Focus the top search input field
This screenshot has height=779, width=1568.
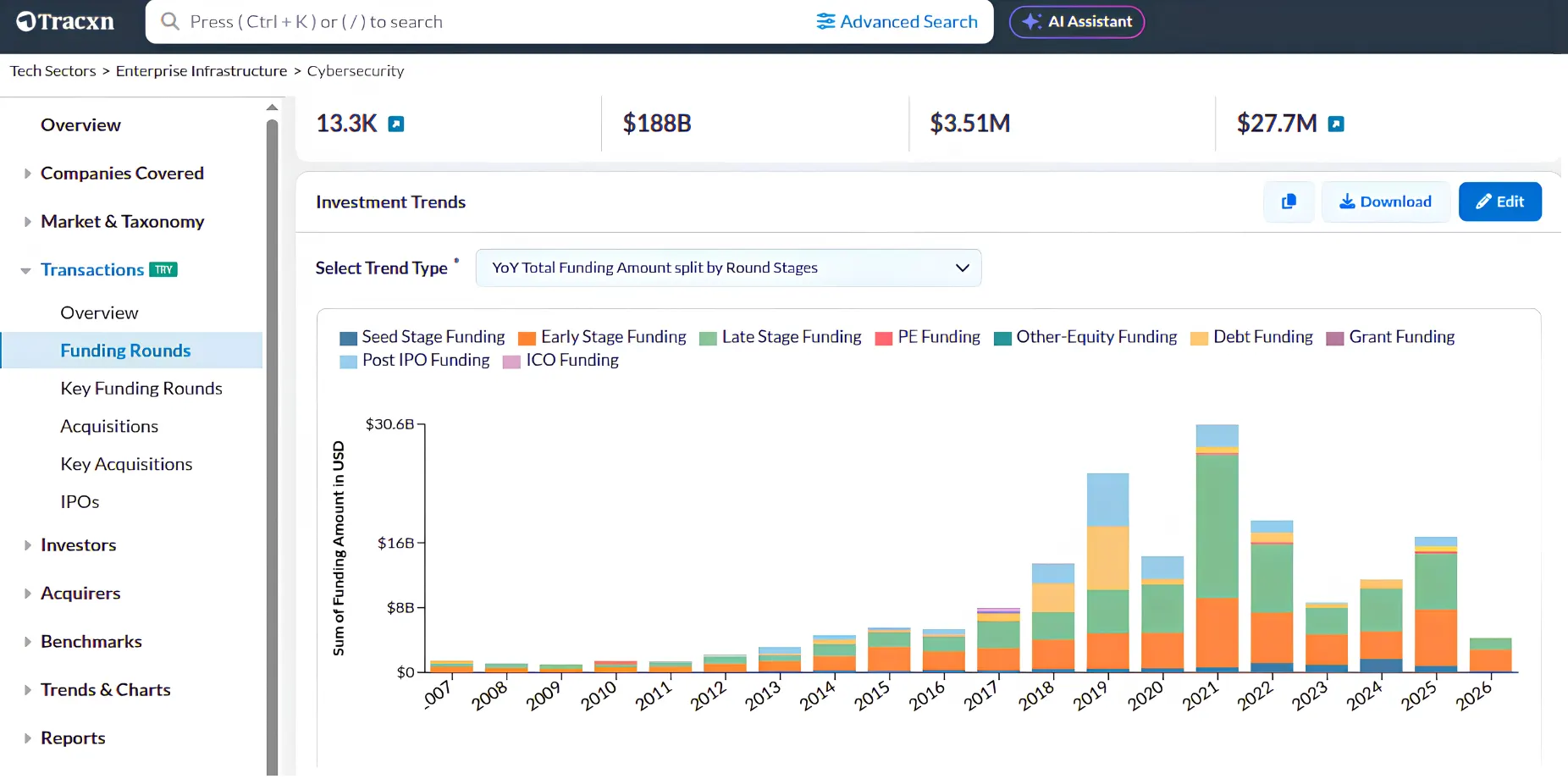click(491, 21)
